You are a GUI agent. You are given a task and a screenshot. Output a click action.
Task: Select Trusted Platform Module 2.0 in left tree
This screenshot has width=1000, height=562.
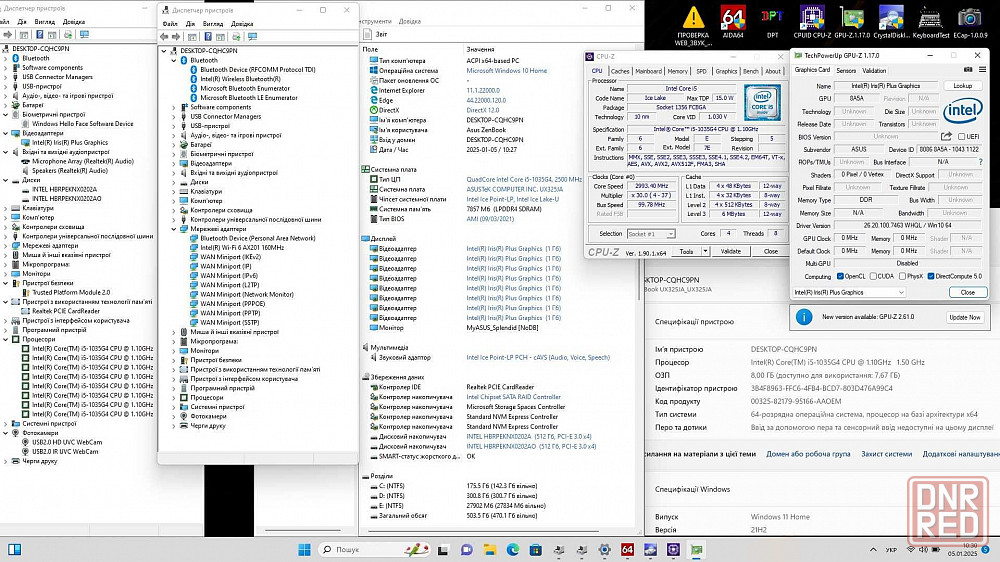tap(71, 292)
